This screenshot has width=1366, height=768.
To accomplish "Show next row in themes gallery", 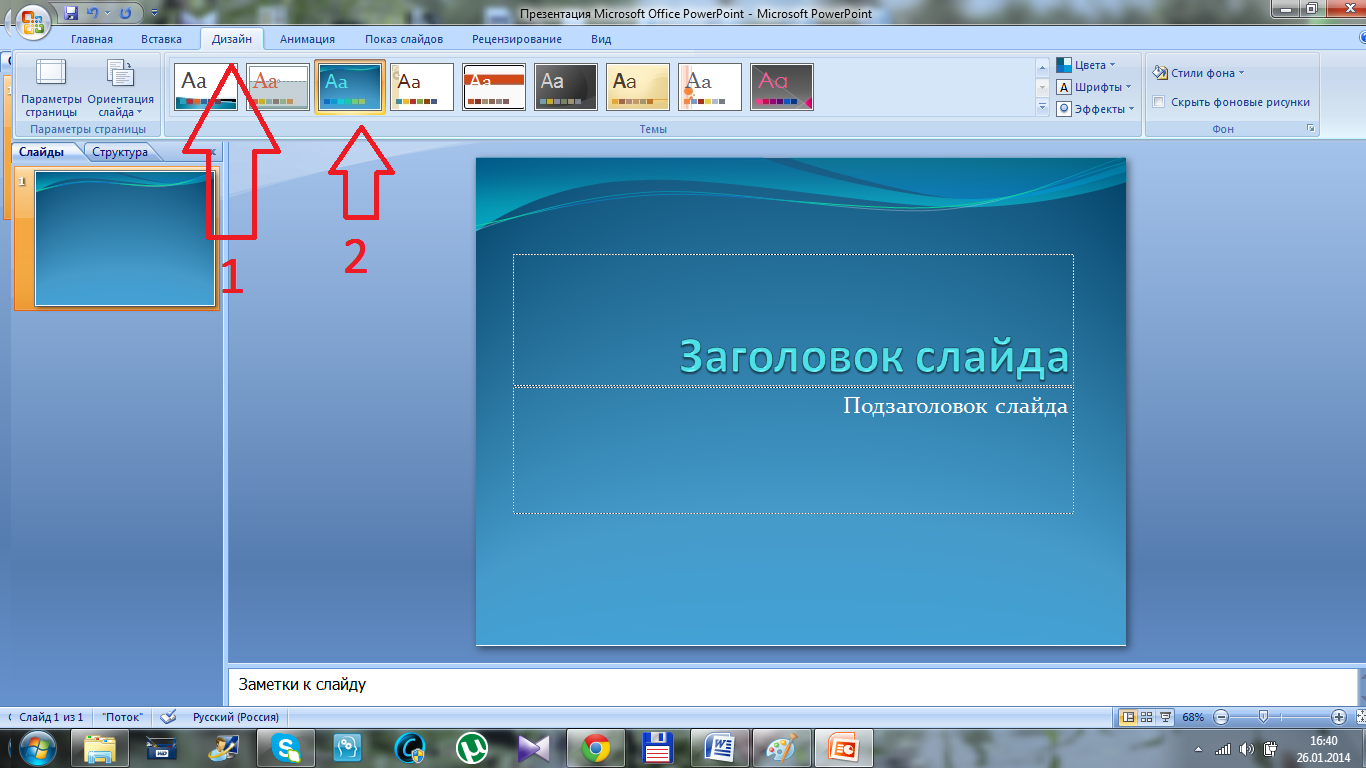I will coord(1041,87).
